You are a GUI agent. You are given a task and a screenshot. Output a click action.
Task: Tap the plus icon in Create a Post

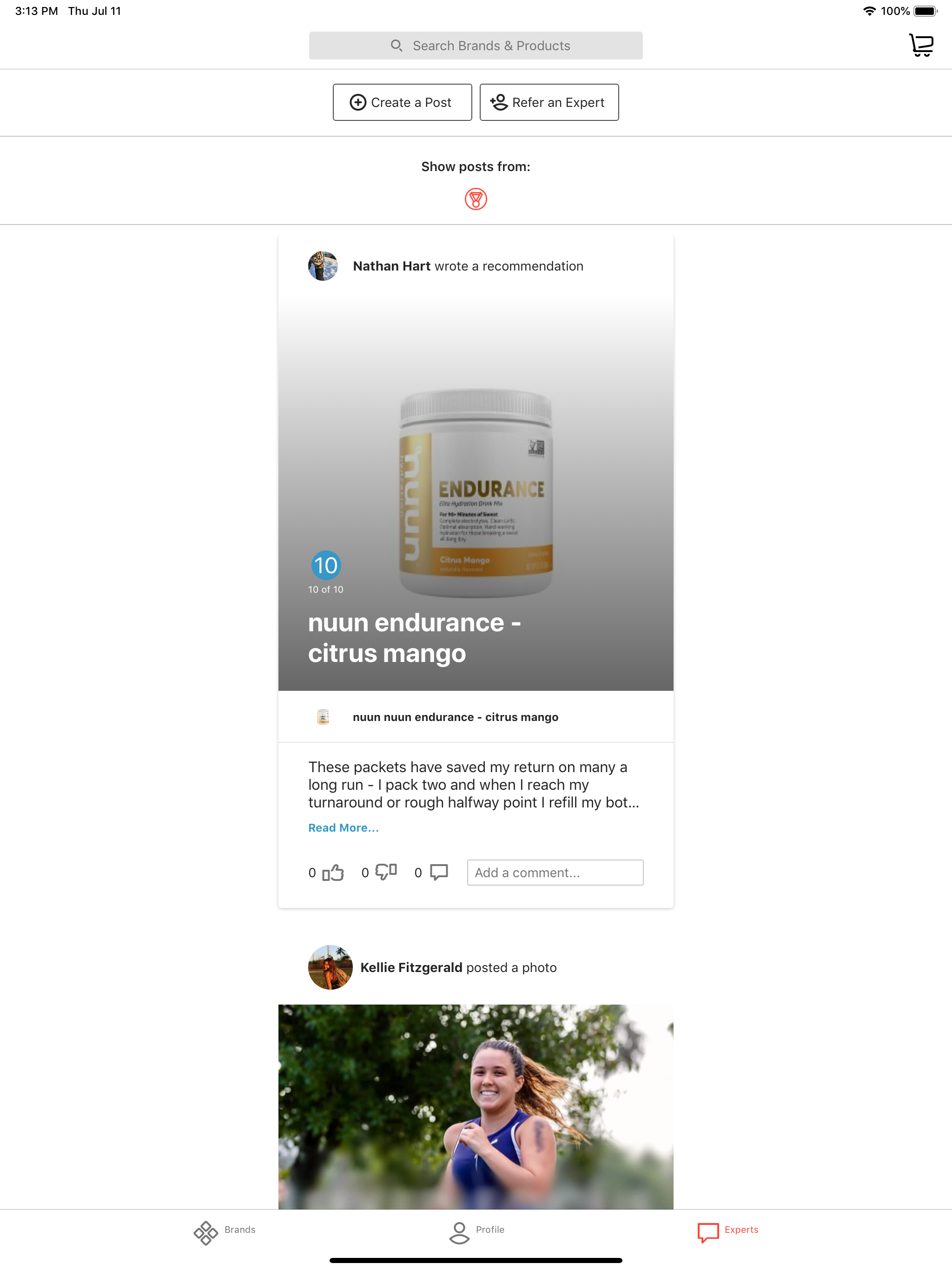click(x=358, y=102)
